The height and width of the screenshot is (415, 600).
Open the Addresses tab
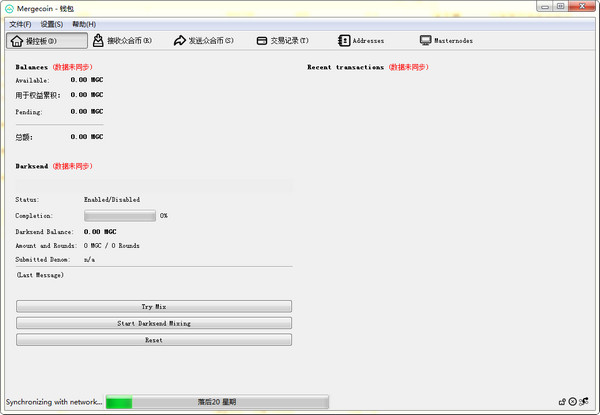[361, 41]
